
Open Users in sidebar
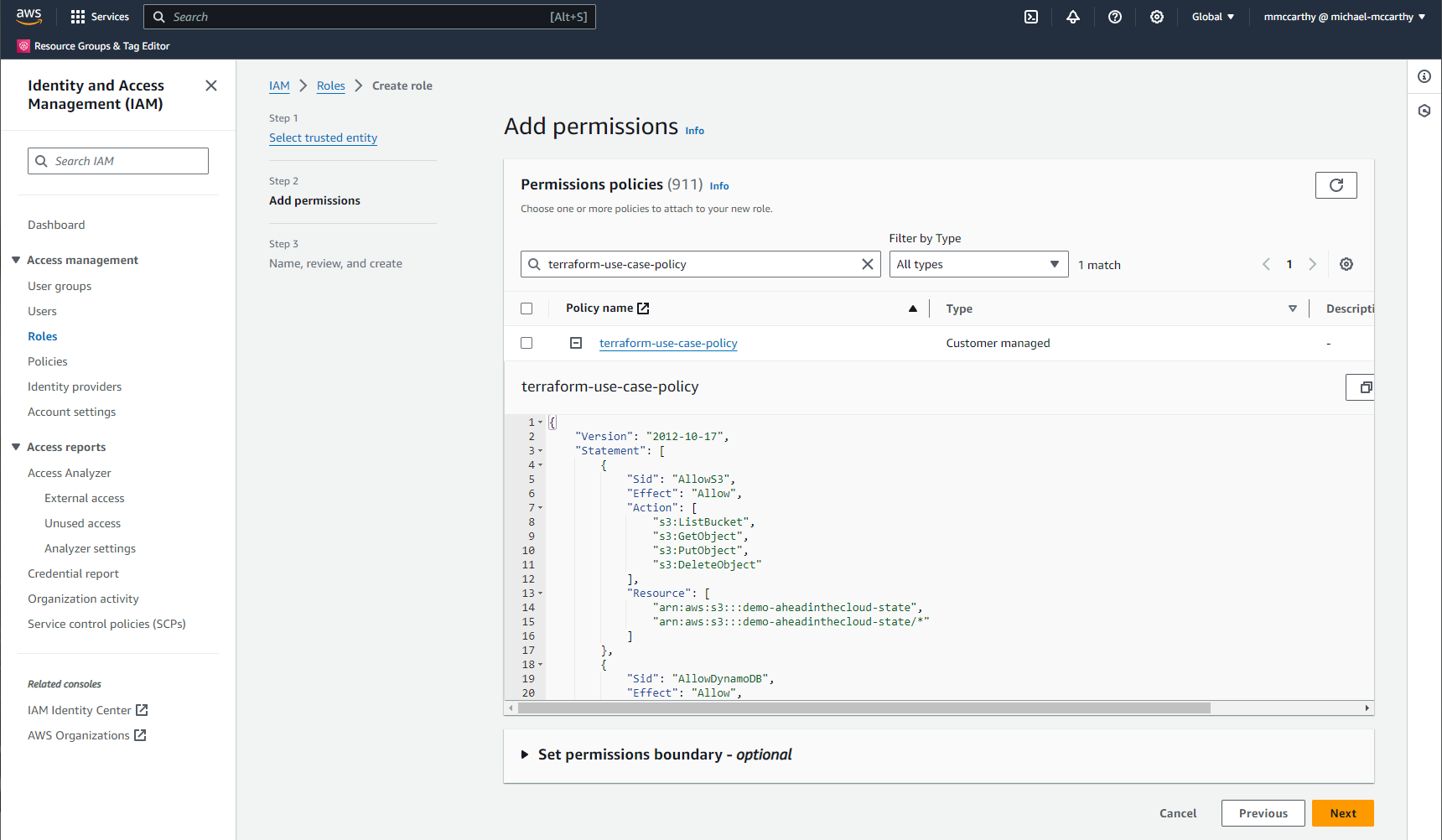click(42, 311)
